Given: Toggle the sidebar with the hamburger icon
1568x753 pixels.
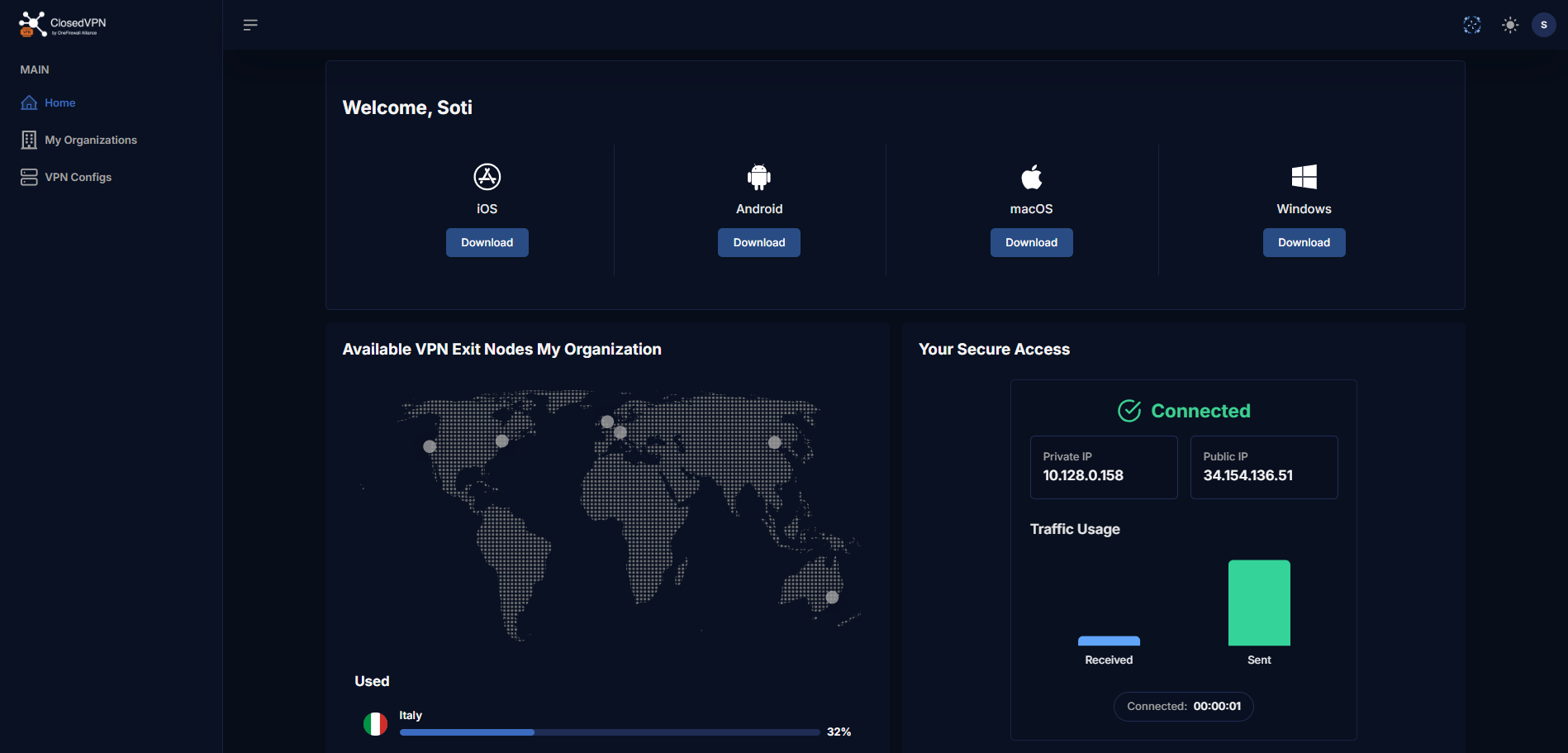Looking at the screenshot, I should coord(249,25).
